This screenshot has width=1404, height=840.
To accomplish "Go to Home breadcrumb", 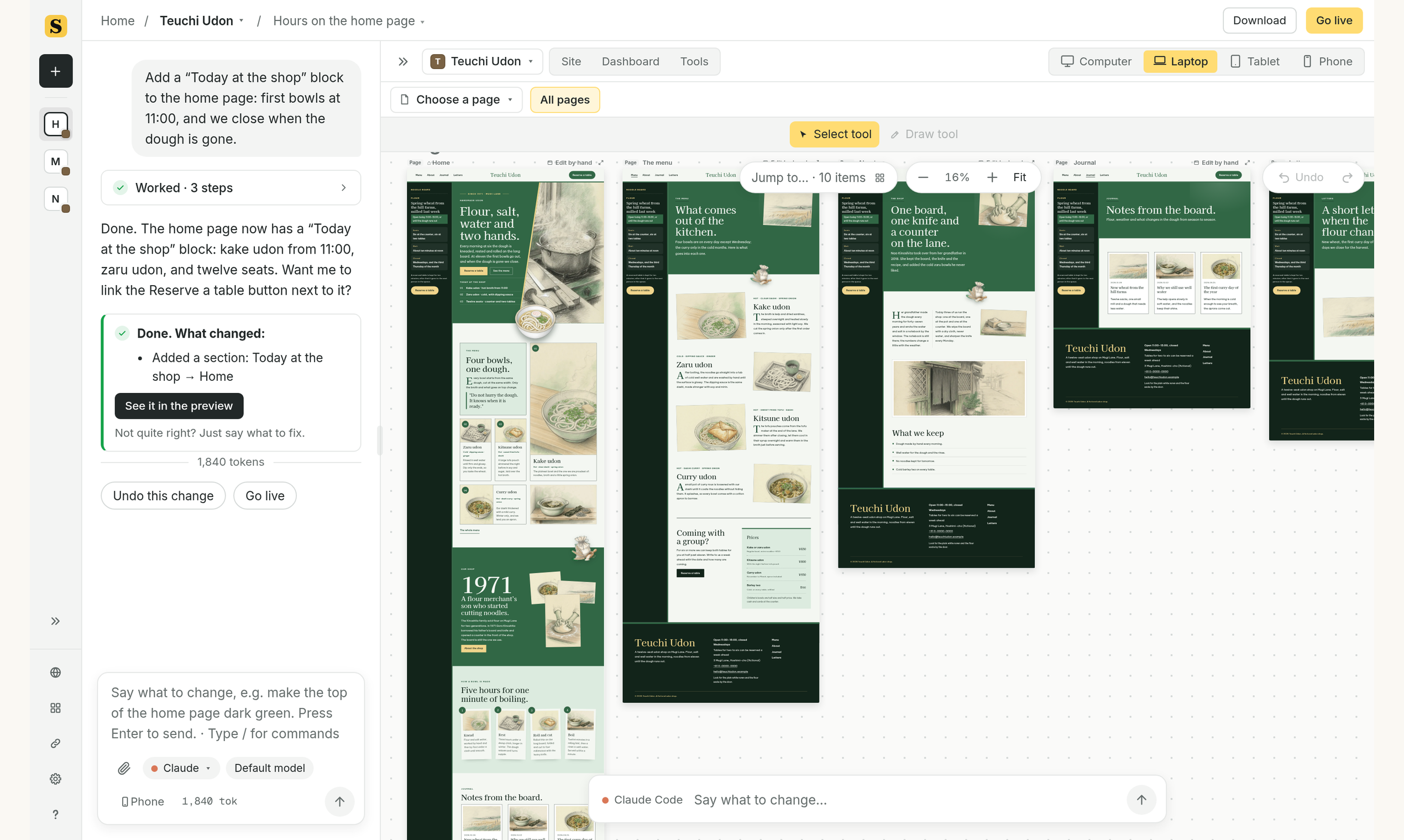I will [118, 20].
